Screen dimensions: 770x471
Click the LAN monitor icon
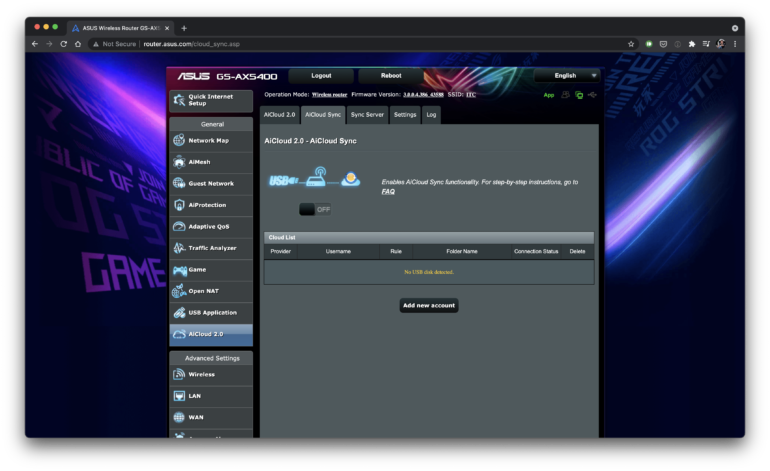tap(179, 396)
